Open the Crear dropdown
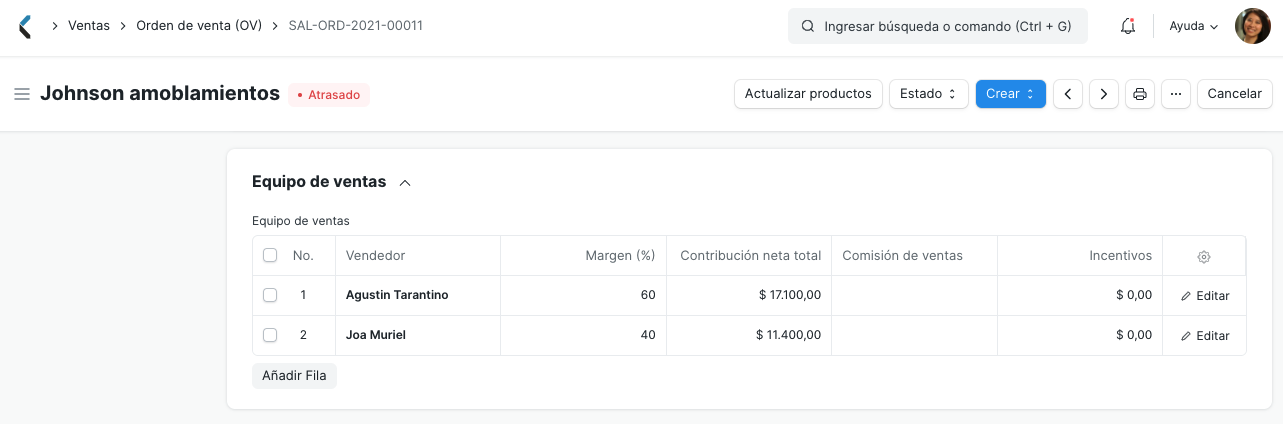The image size is (1283, 424). pos(1010,94)
